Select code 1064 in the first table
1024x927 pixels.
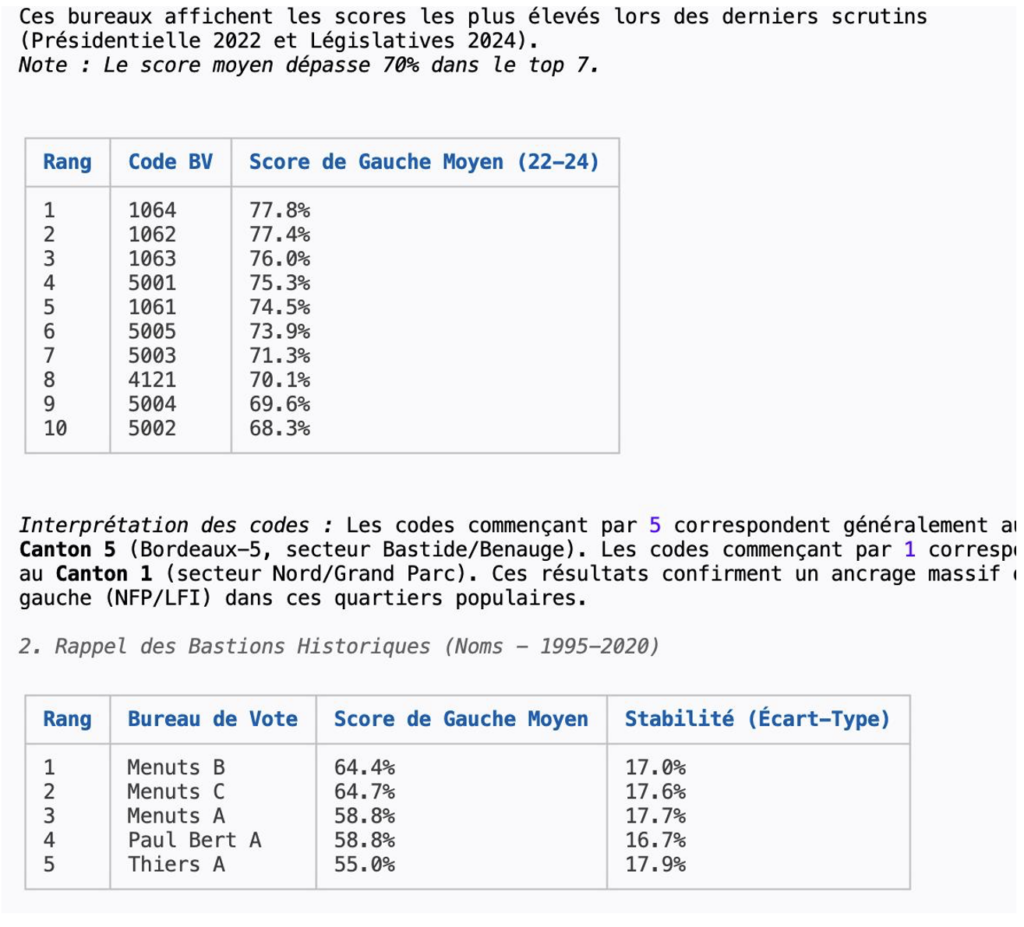(x=152, y=210)
